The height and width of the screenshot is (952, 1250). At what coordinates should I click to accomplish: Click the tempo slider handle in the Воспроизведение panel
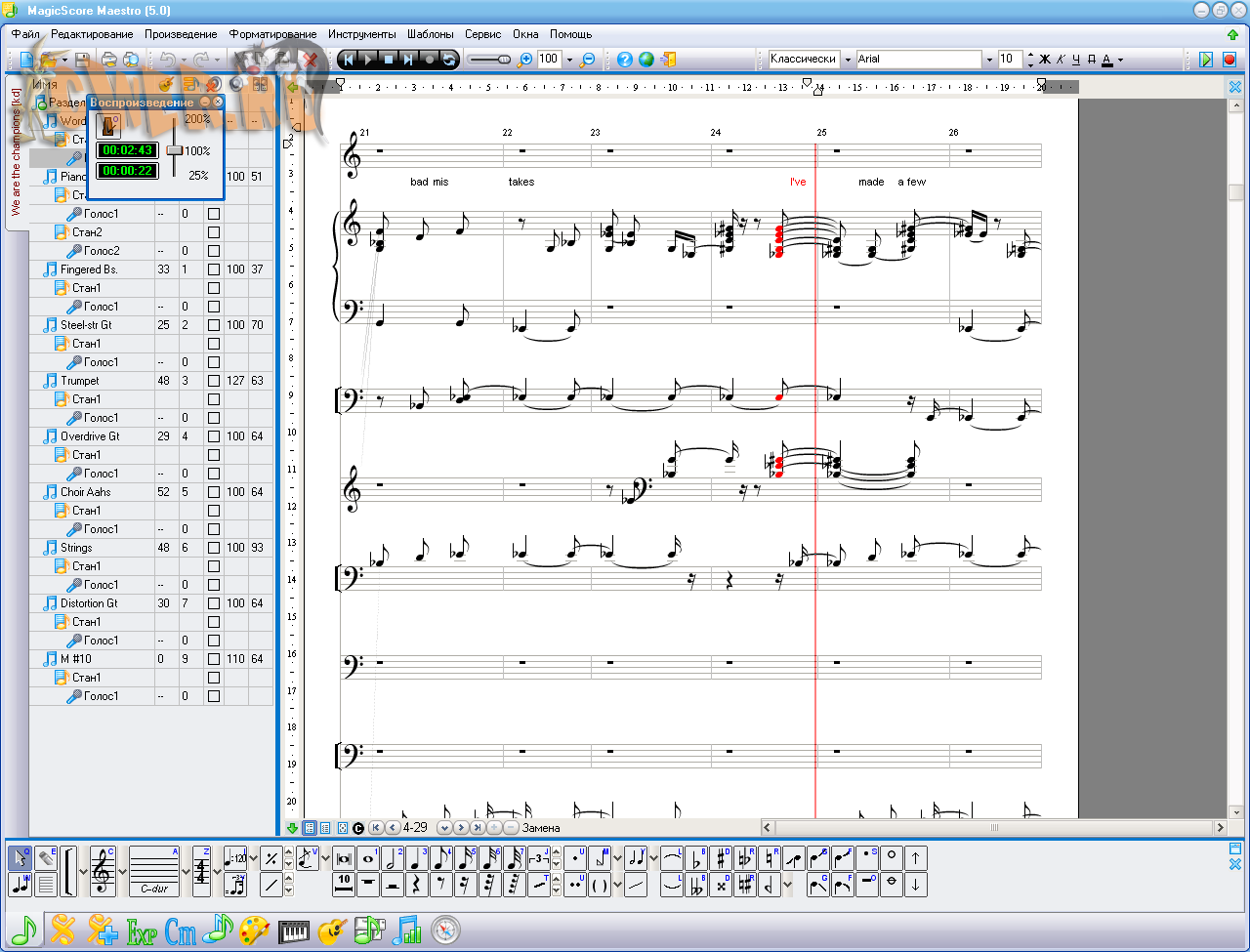(x=174, y=150)
